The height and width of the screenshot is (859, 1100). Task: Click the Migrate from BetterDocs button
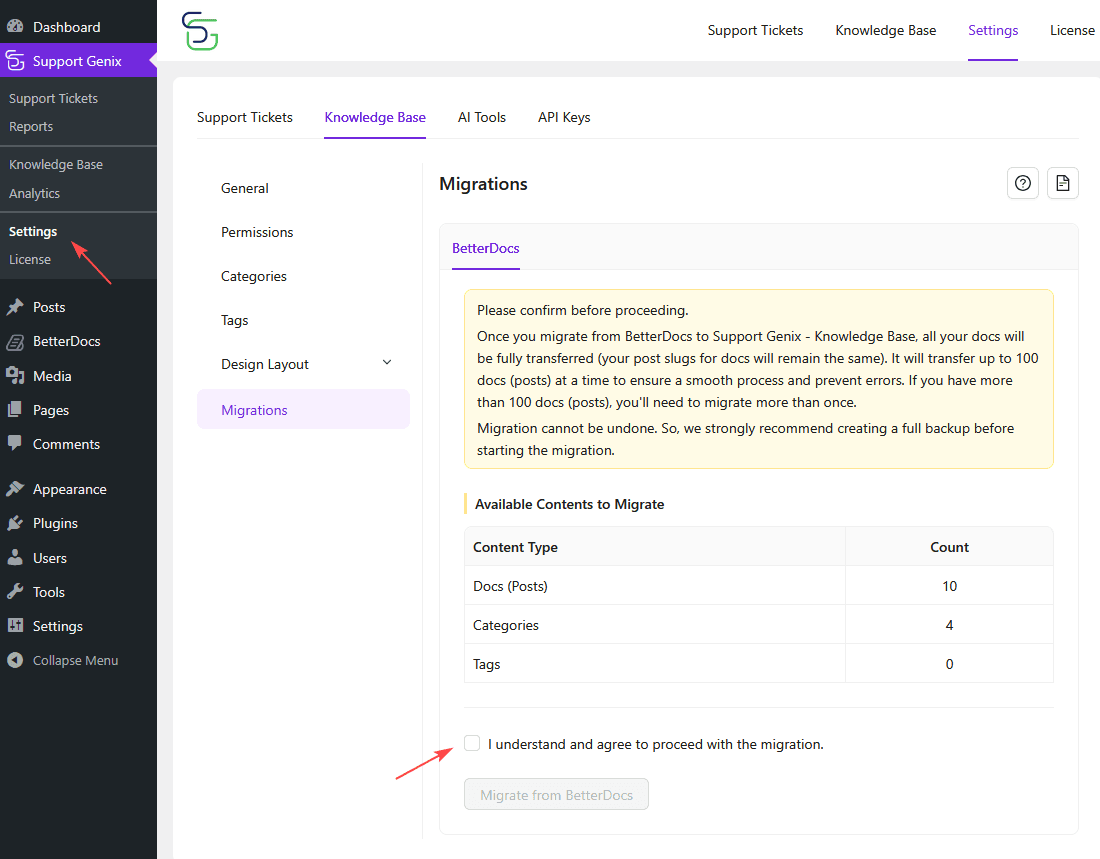[556, 793]
